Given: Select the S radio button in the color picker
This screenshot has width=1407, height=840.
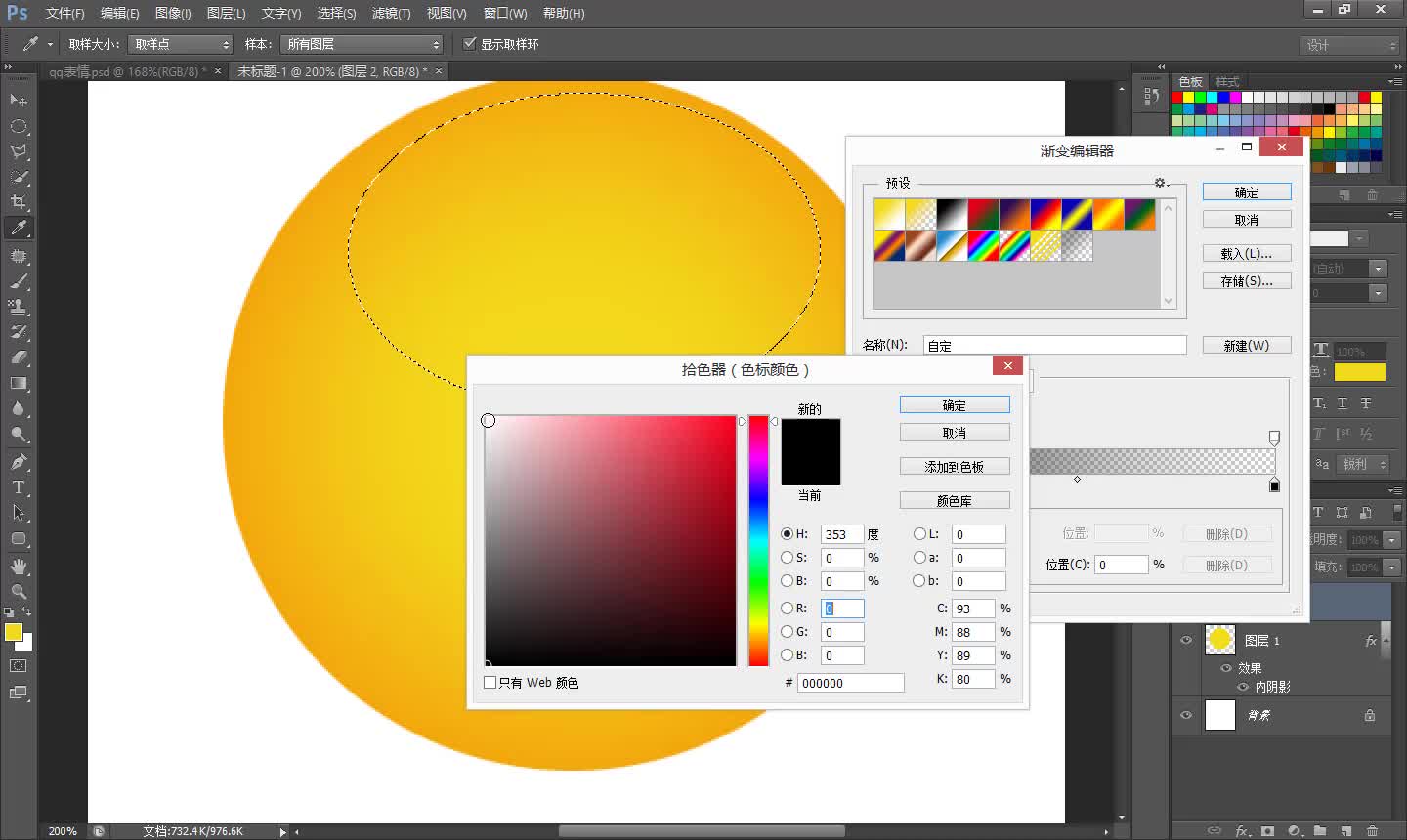Looking at the screenshot, I should (788, 558).
